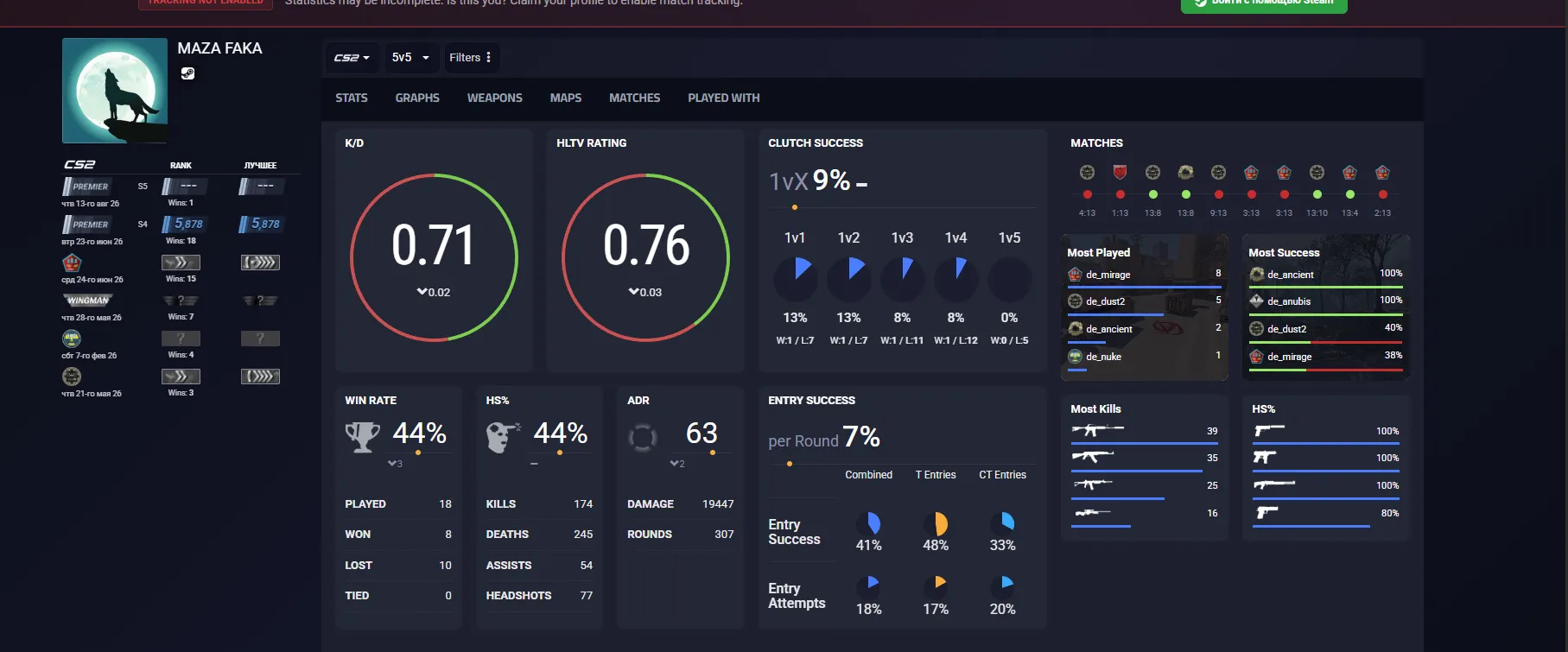Click the S4 Premier 5,878 rank badge

pos(185,224)
